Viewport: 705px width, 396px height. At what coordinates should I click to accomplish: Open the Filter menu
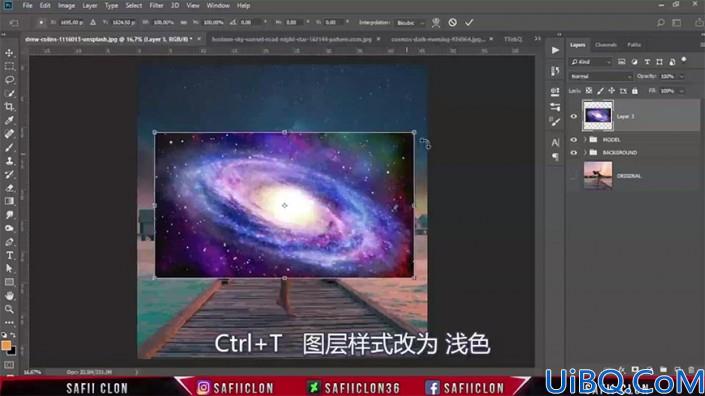pyautogui.click(x=156, y=5)
